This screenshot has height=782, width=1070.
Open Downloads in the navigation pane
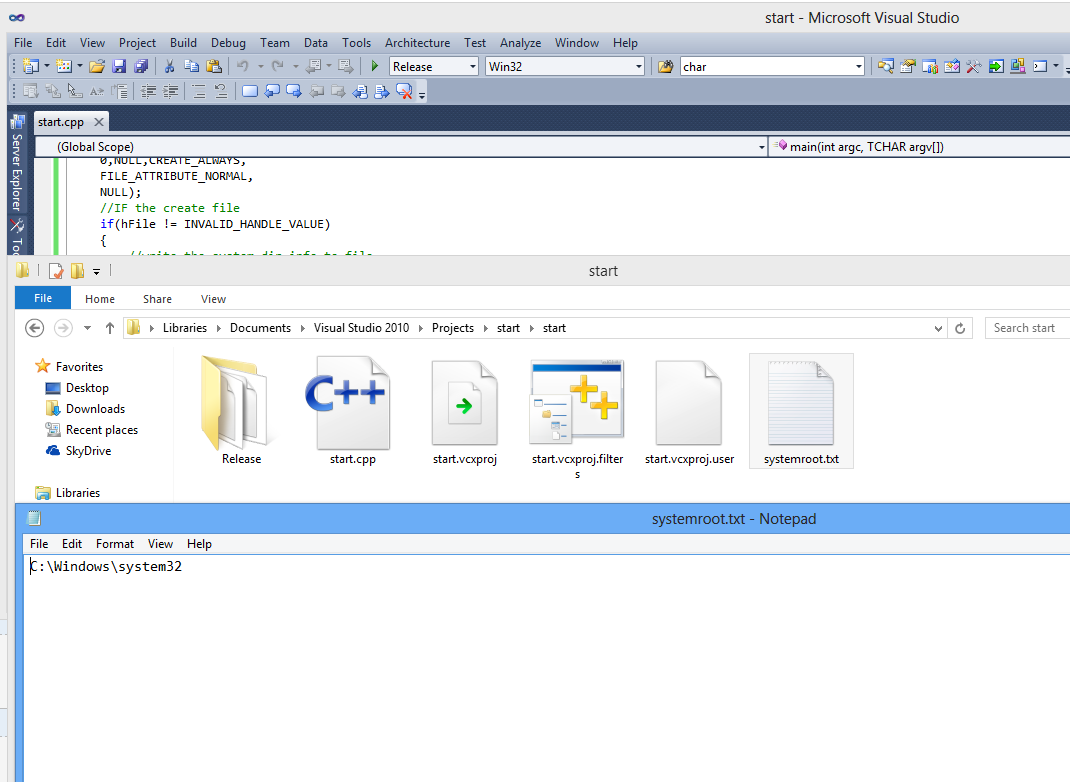coord(85,409)
